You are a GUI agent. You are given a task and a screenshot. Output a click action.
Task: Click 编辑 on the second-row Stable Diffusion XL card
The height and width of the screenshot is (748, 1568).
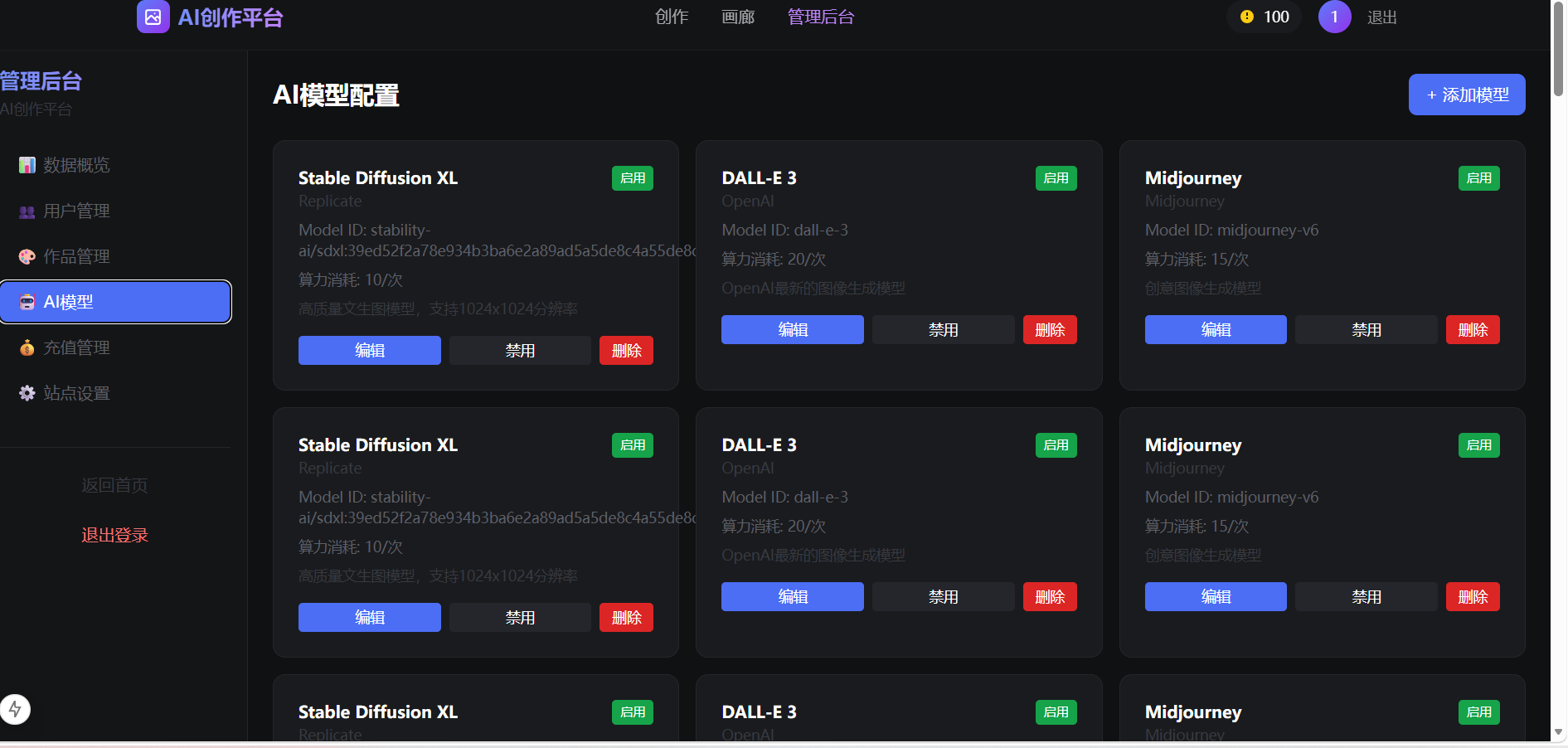coord(370,617)
